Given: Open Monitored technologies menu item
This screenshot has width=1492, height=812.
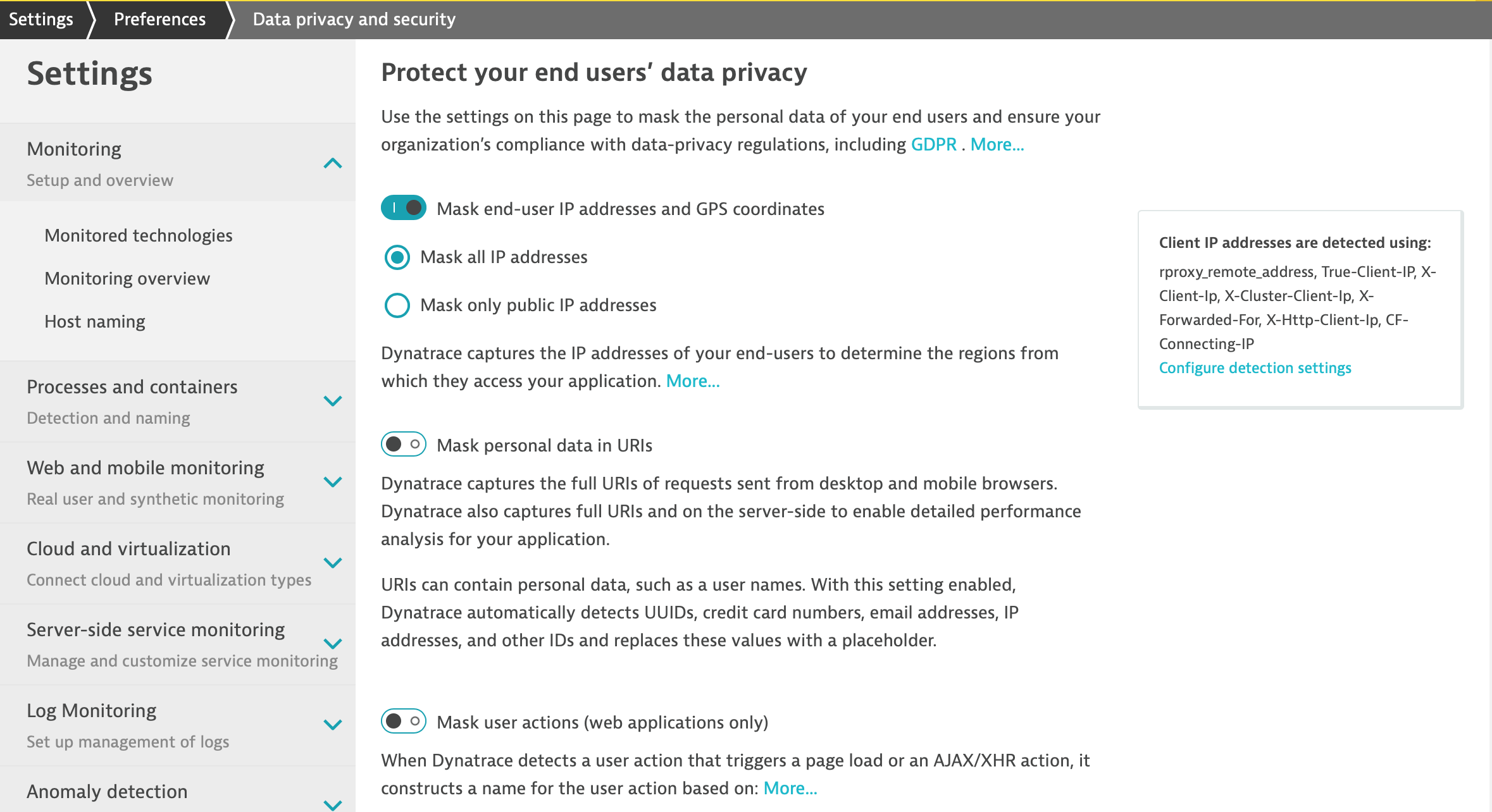Looking at the screenshot, I should click(139, 236).
